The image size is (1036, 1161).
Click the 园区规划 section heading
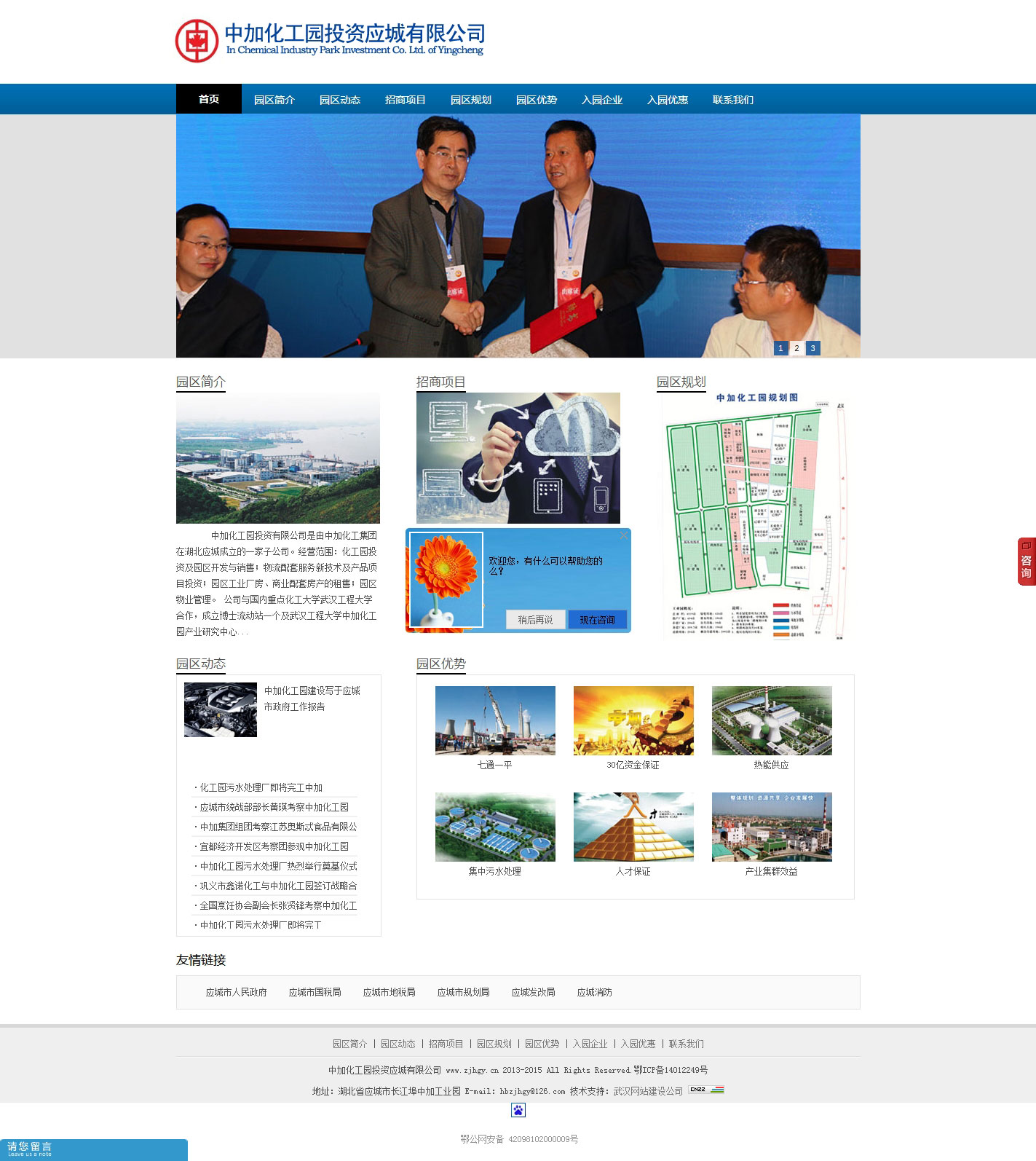pos(681,382)
